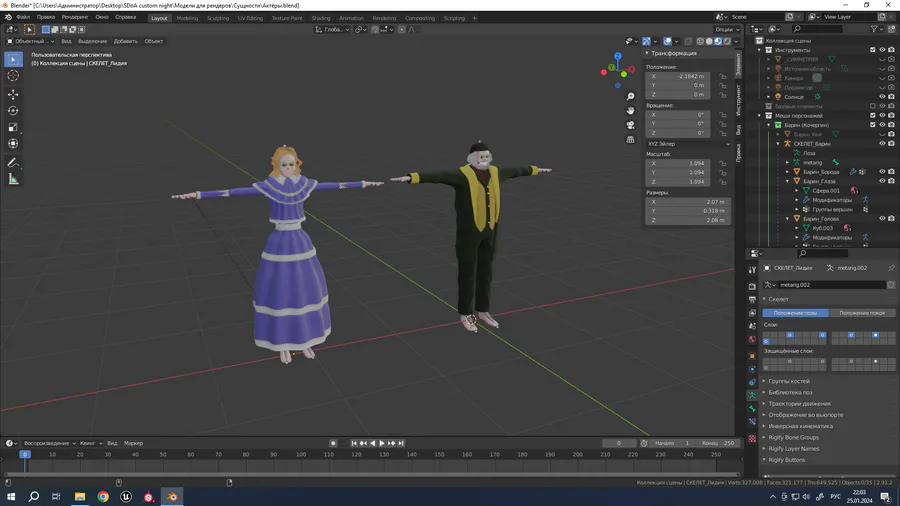Image resolution: width=900 pixels, height=506 pixels.
Task: Open World properties tab icon
Action: (x=752, y=340)
